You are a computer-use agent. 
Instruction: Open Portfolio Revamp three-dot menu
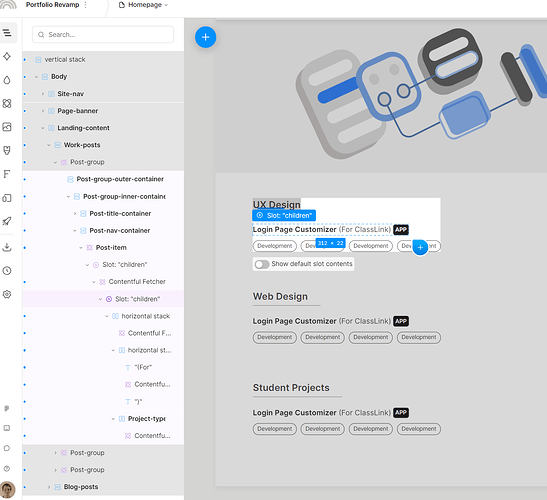(x=85, y=5)
